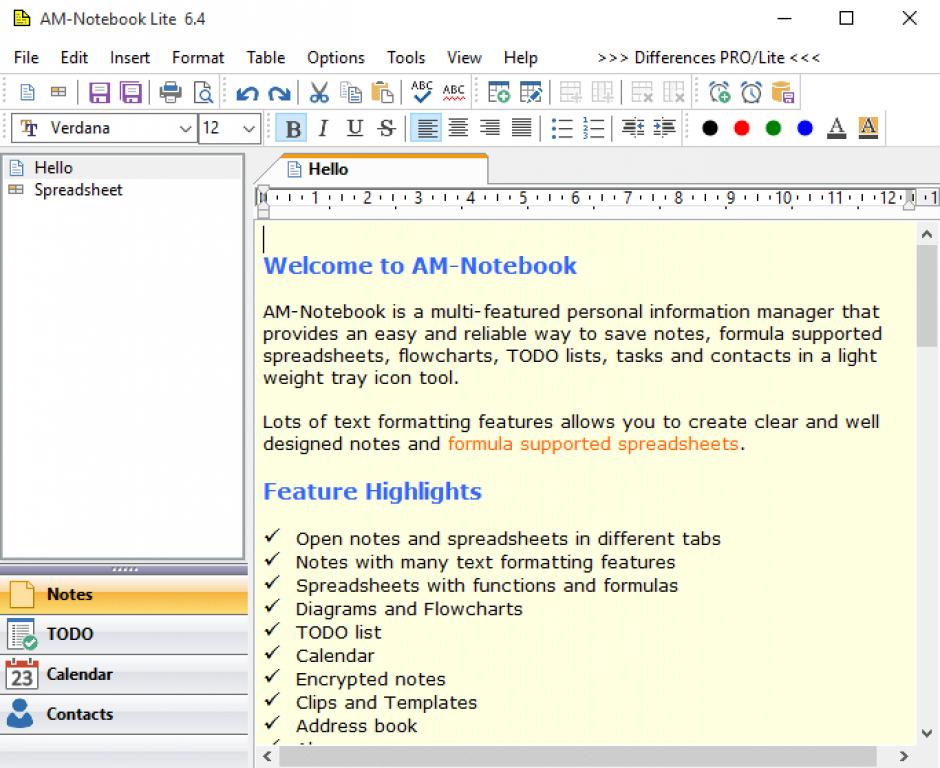The height and width of the screenshot is (768, 940).
Task: Open the Options menu
Action: click(336, 58)
